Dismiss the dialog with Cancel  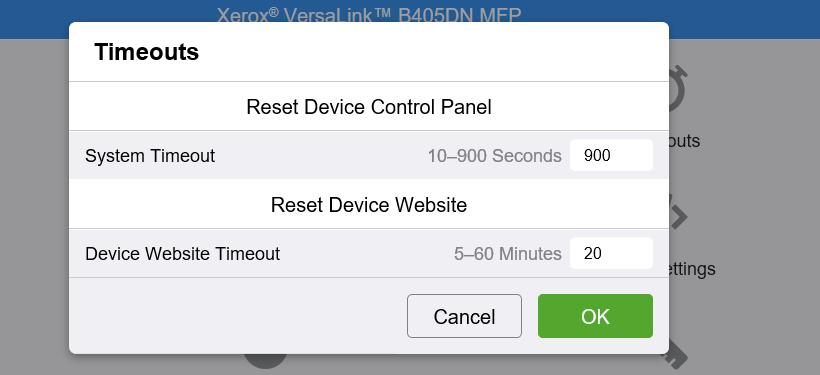[x=464, y=316]
